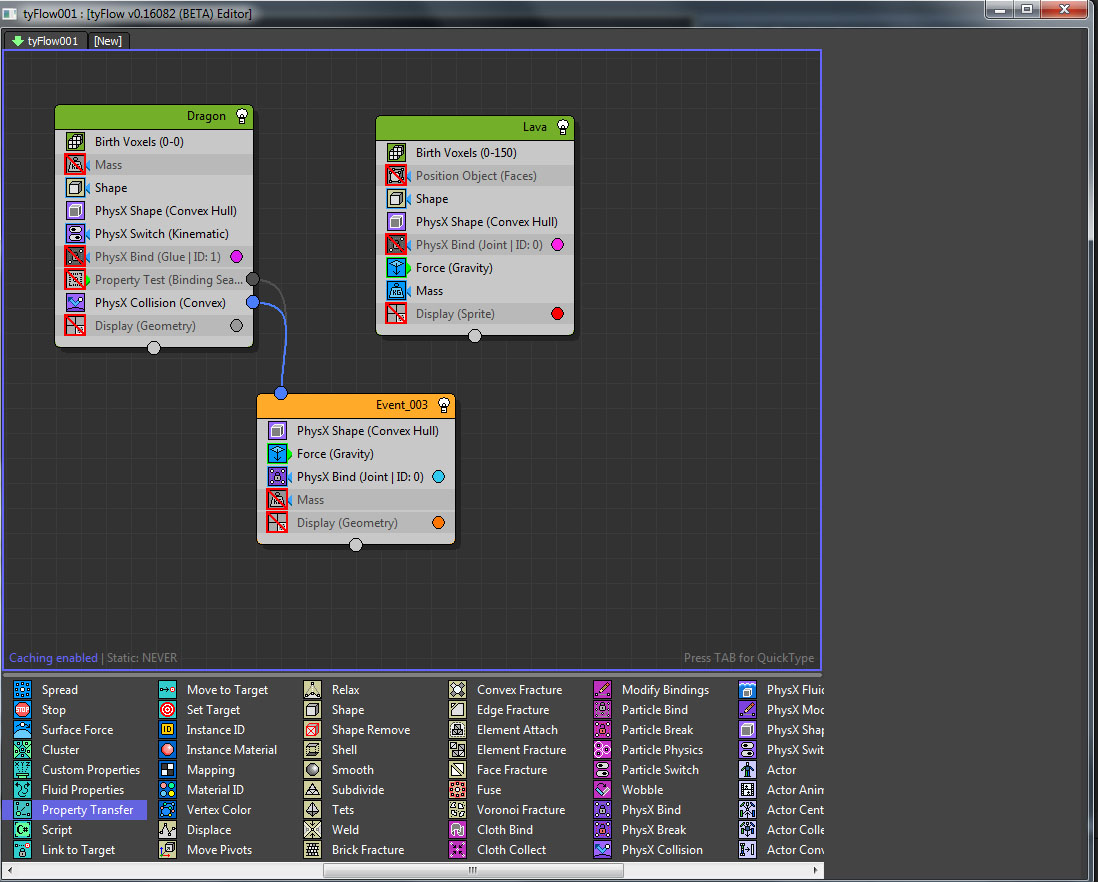1098x882 pixels.
Task: Toggle the Event_003 lightbulb
Action: [x=443, y=405]
